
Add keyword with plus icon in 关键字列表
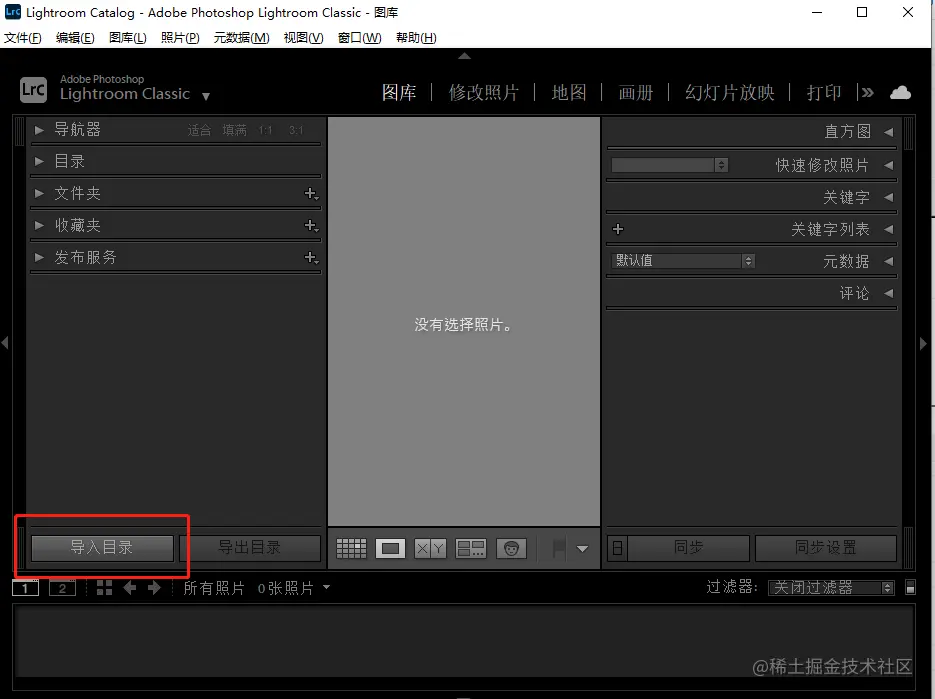coord(618,229)
